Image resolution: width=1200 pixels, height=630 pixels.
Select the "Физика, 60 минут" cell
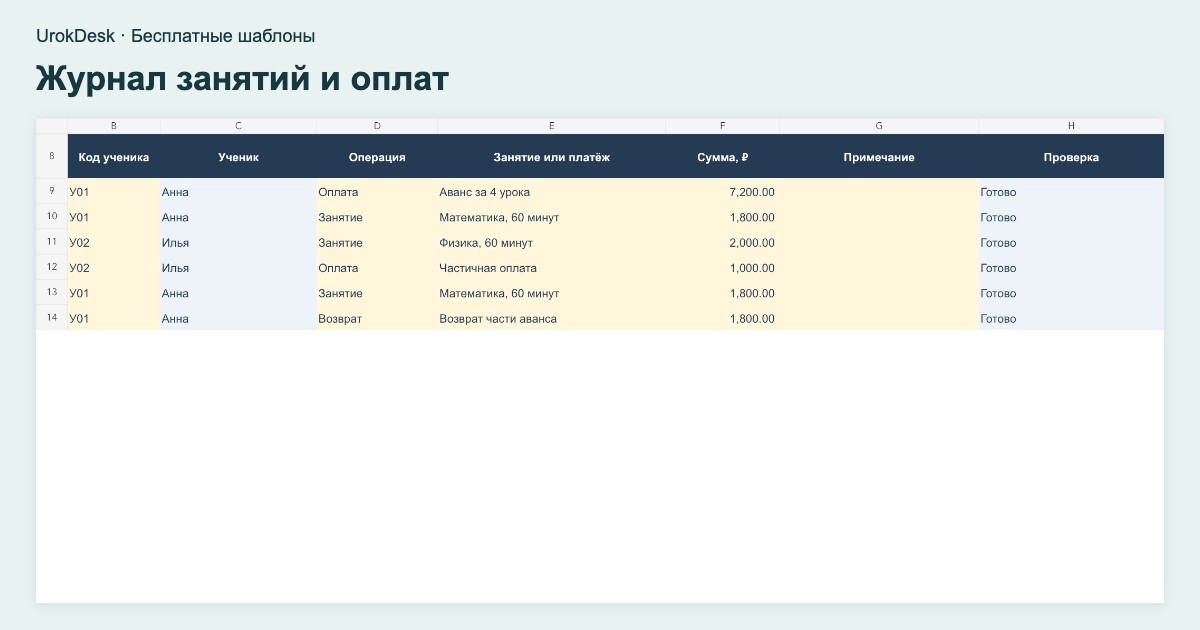pyautogui.click(x=552, y=243)
